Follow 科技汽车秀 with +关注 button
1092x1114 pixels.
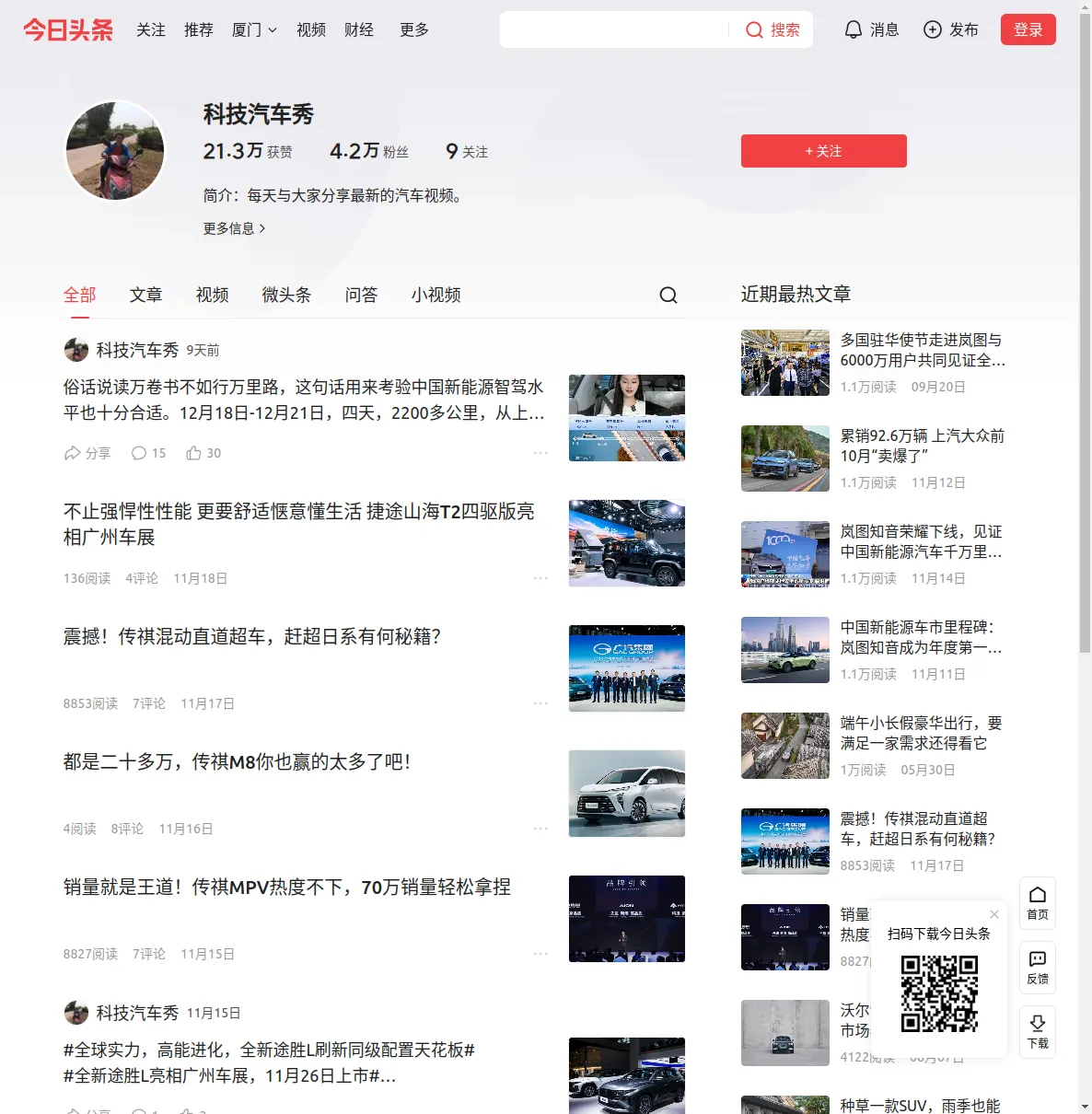824,151
